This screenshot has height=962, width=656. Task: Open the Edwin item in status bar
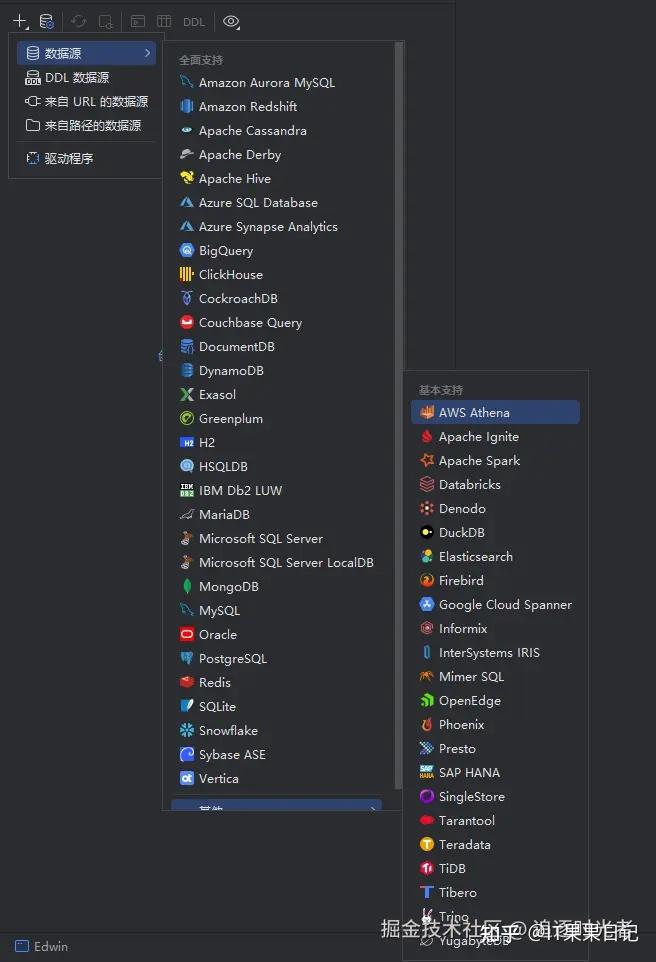42,946
